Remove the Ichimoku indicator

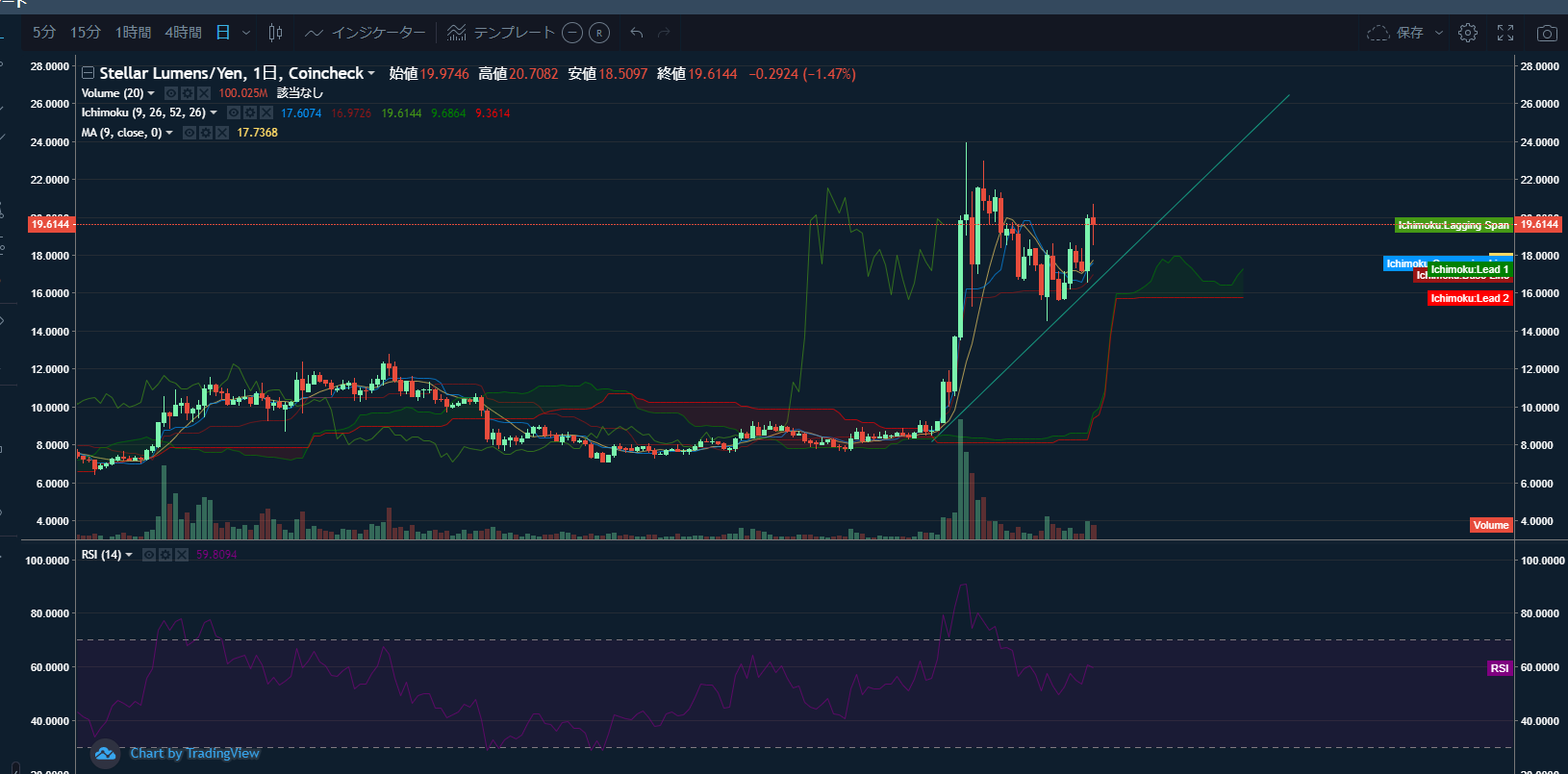pos(266,112)
